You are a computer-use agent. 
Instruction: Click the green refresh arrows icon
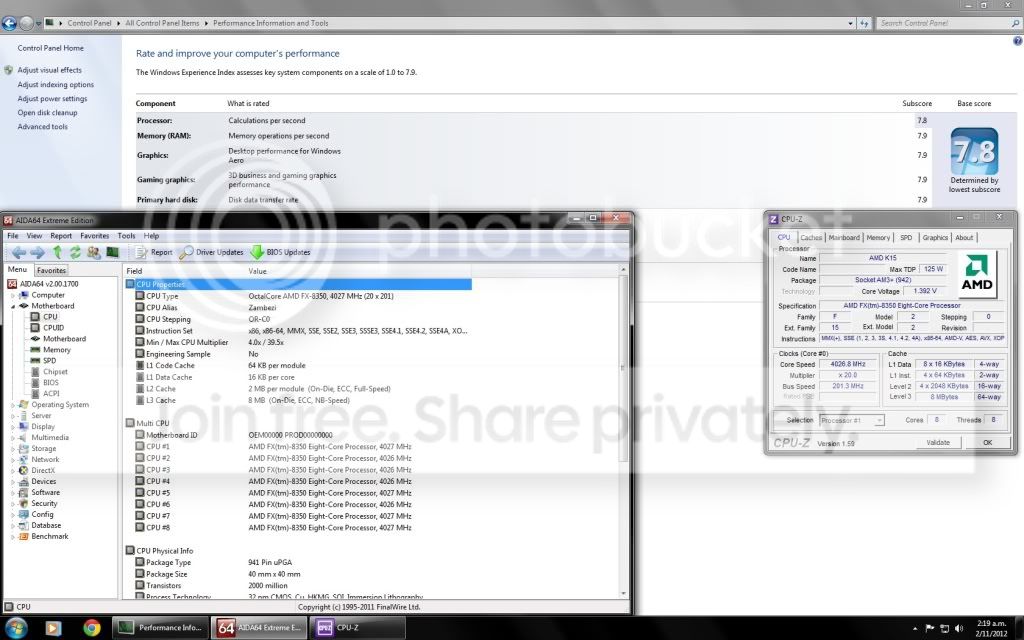[x=75, y=252]
